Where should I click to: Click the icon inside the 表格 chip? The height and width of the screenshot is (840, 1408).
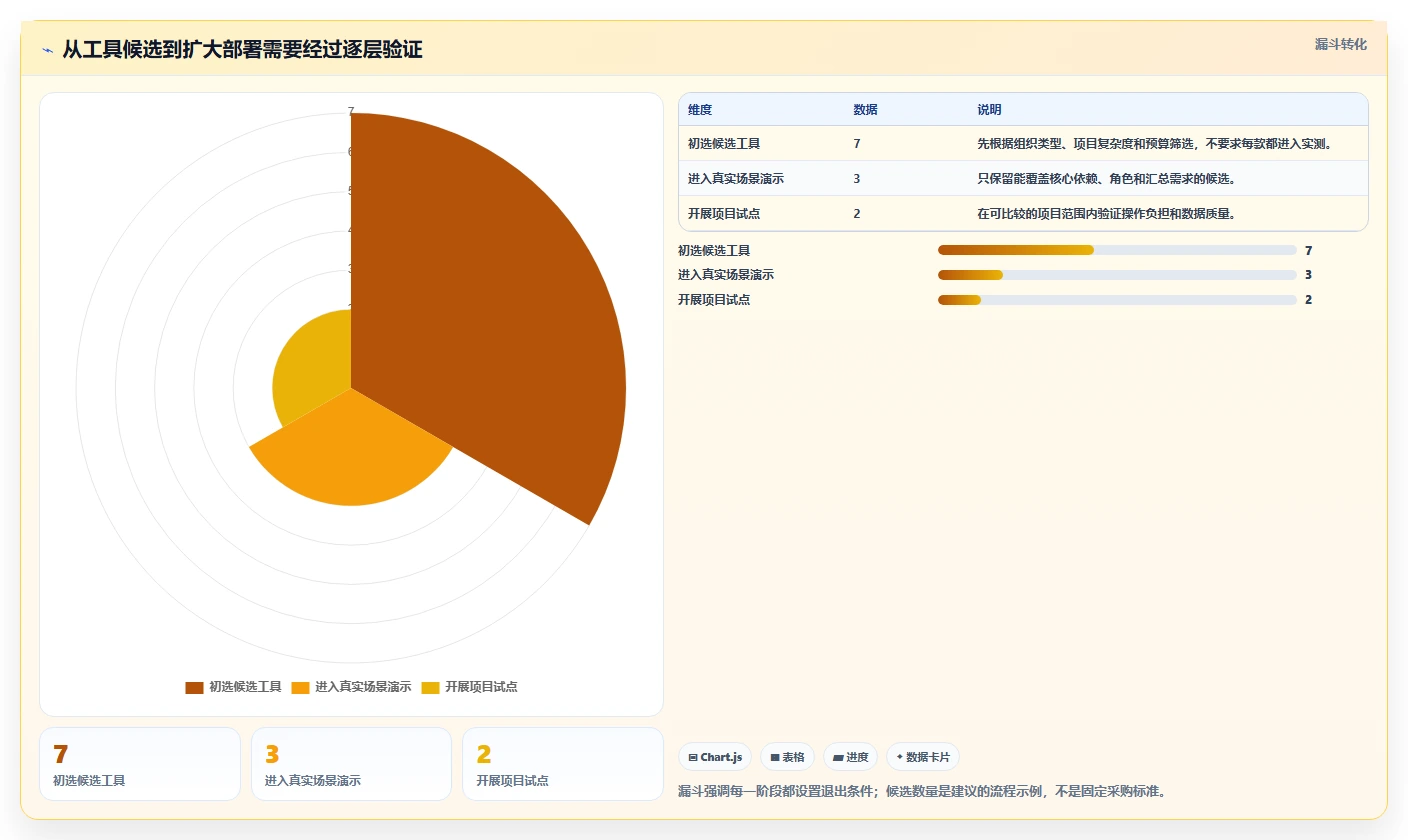click(775, 758)
